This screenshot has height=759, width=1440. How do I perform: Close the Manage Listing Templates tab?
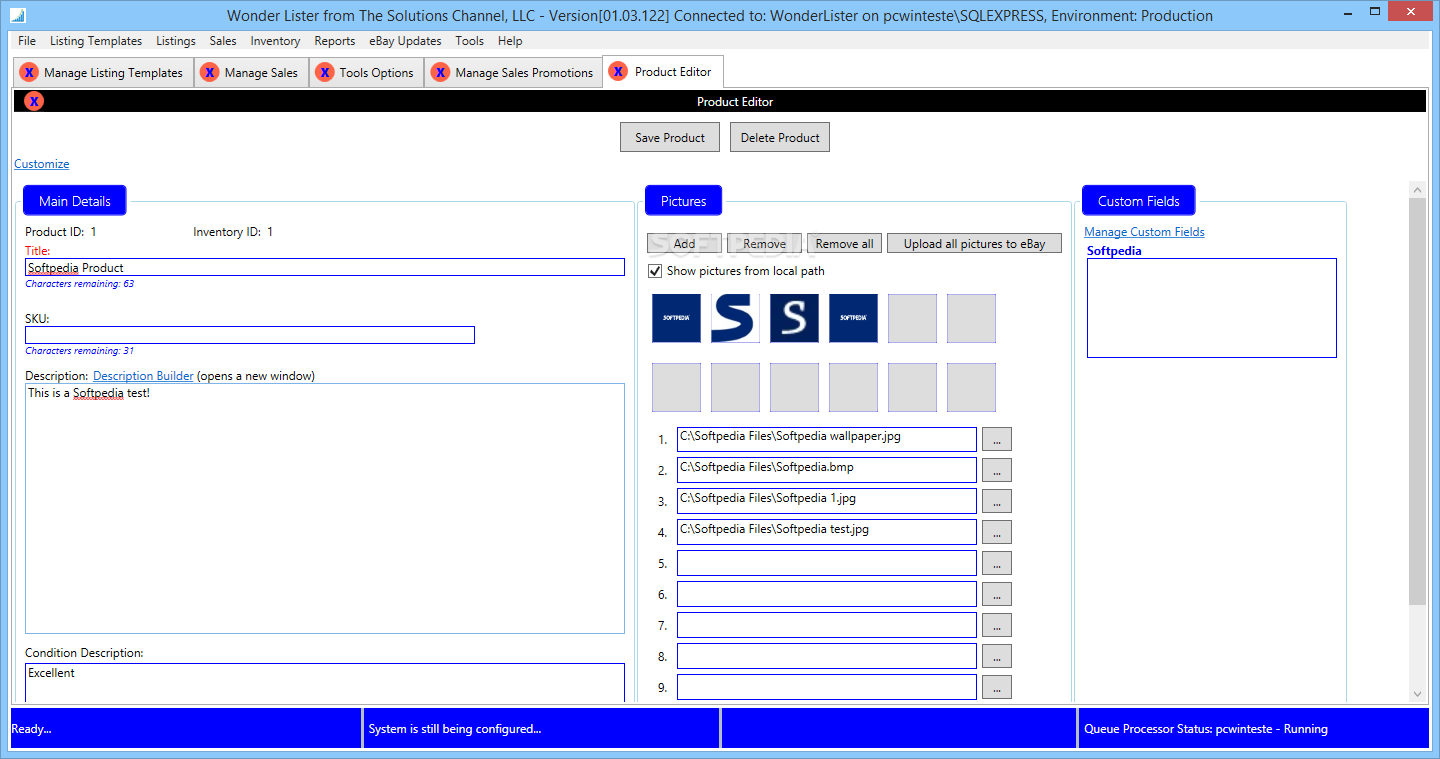tap(29, 72)
